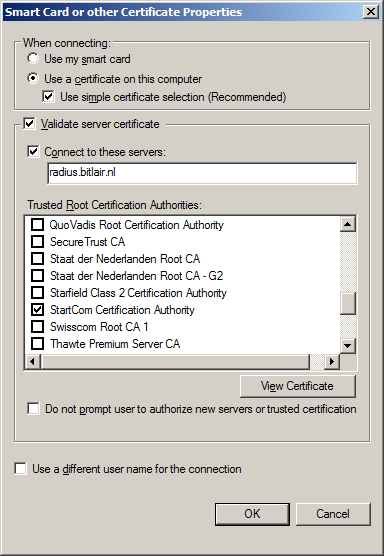Screen dimensions: 384x556
Task: Dismiss dialog with Cancel button
Action: tap(333, 514)
